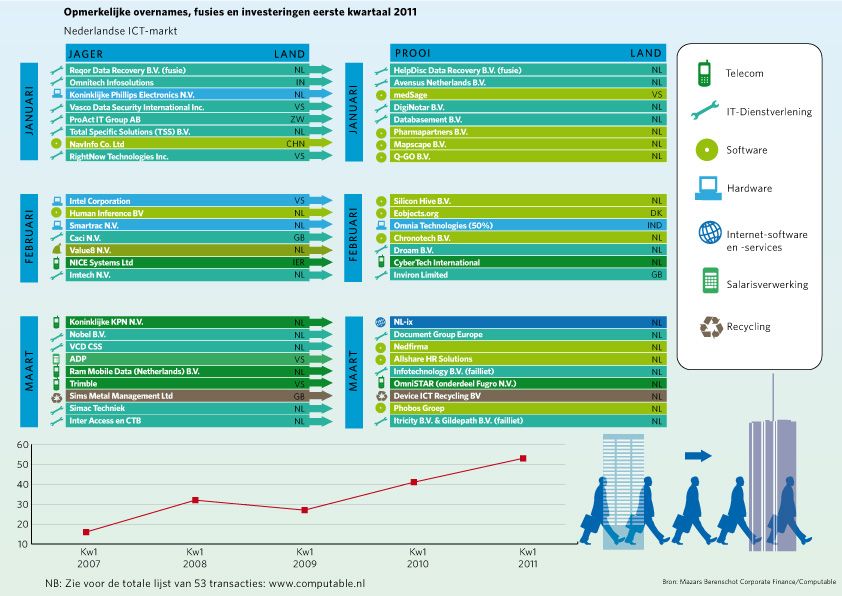The width and height of the screenshot is (842, 596).
Task: Click the 'RightNow Technologies Inc.' row text
Action: (119, 157)
